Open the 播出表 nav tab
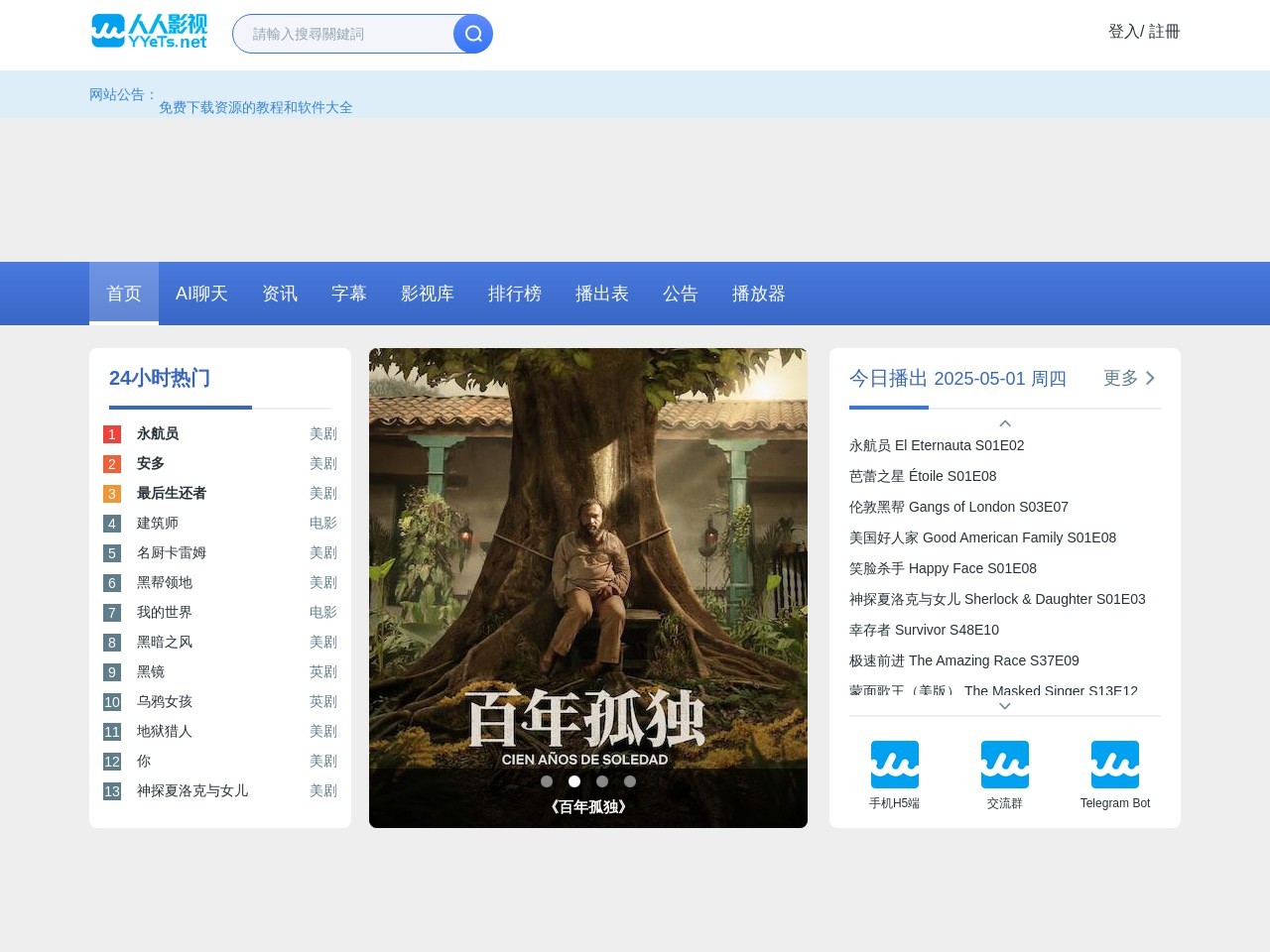The height and width of the screenshot is (952, 1270). pos(602,294)
